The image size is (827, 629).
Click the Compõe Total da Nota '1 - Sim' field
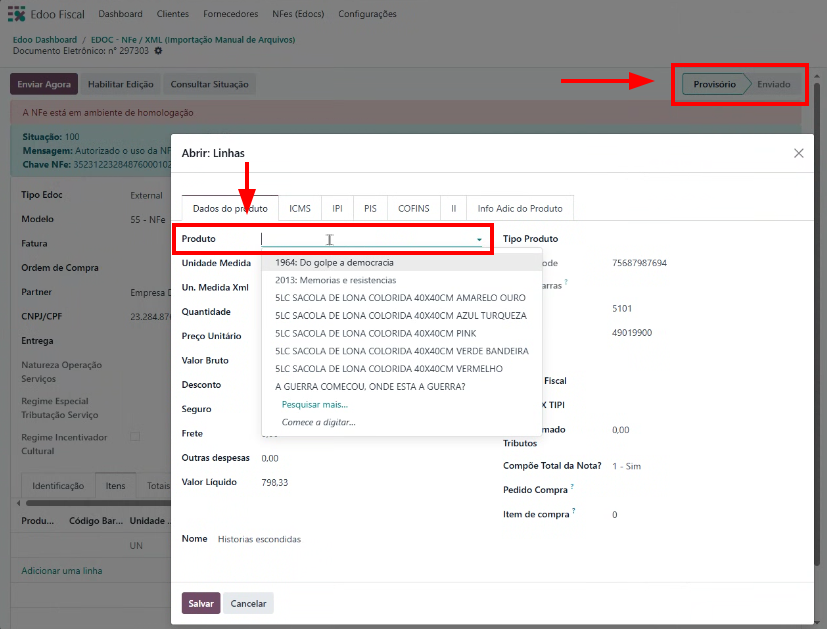[x=627, y=466]
